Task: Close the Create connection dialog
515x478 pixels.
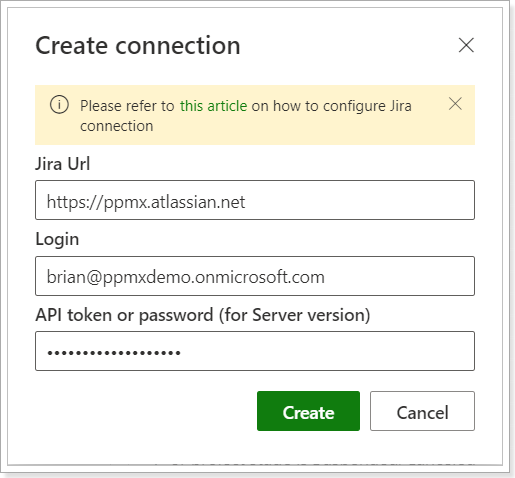Action: [466, 45]
